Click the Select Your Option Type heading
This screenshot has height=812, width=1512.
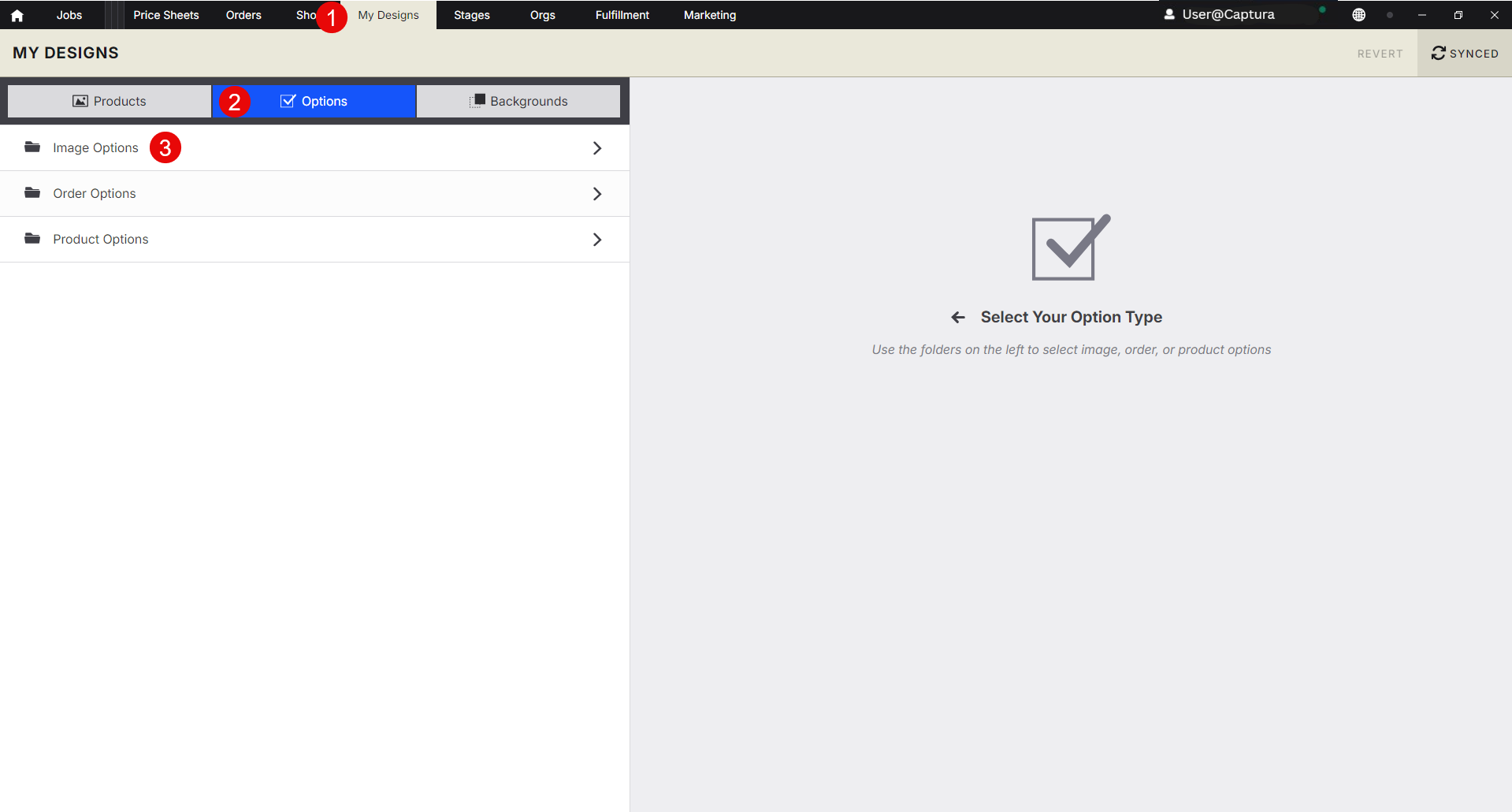[1072, 317]
